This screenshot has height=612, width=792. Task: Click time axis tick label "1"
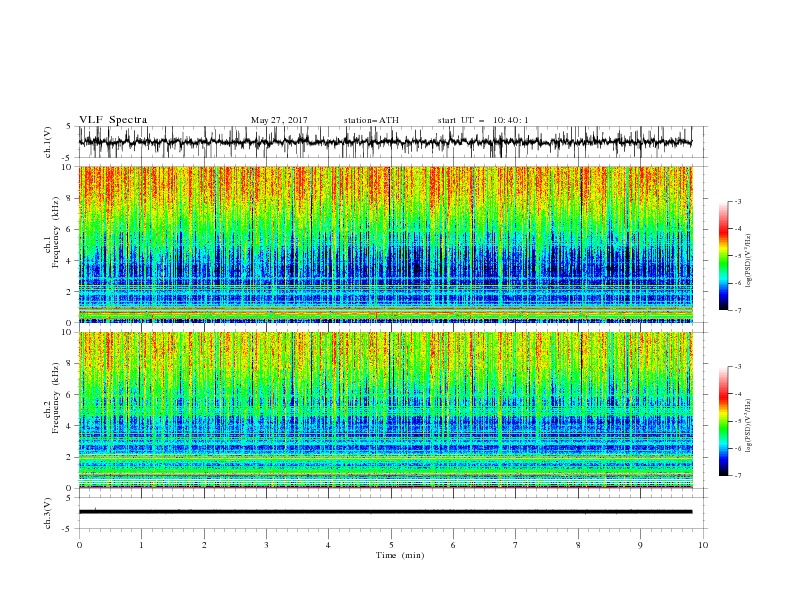141,545
